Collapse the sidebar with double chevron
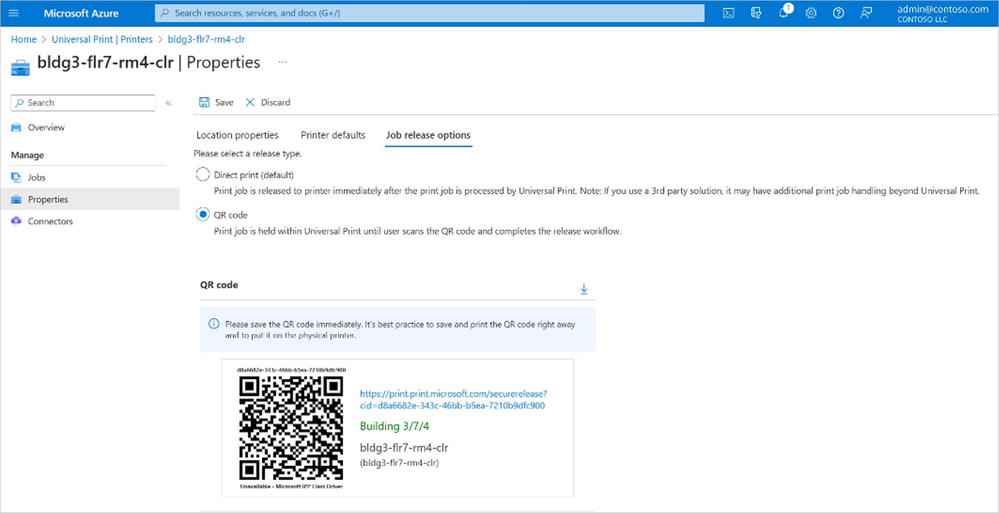The height and width of the screenshot is (513, 999). click(168, 103)
